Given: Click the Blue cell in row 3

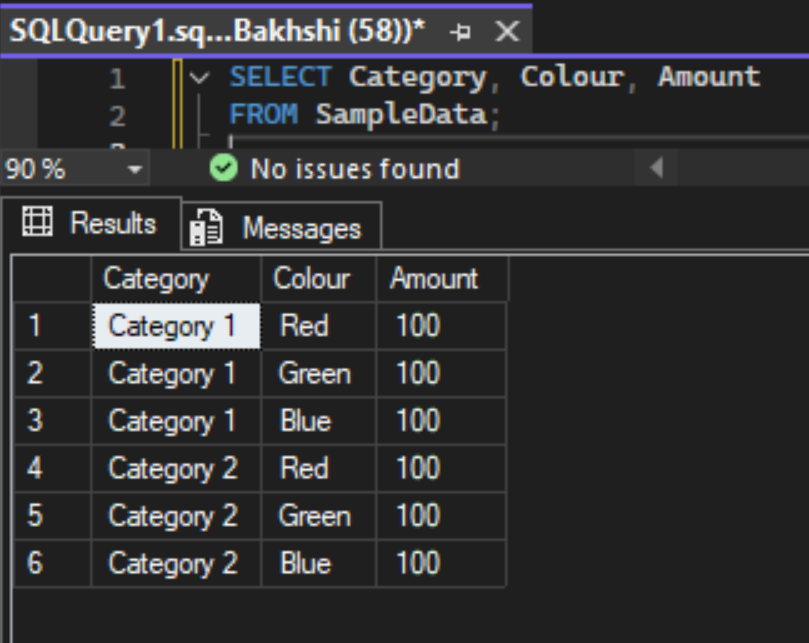Looking at the screenshot, I should click(x=319, y=421).
